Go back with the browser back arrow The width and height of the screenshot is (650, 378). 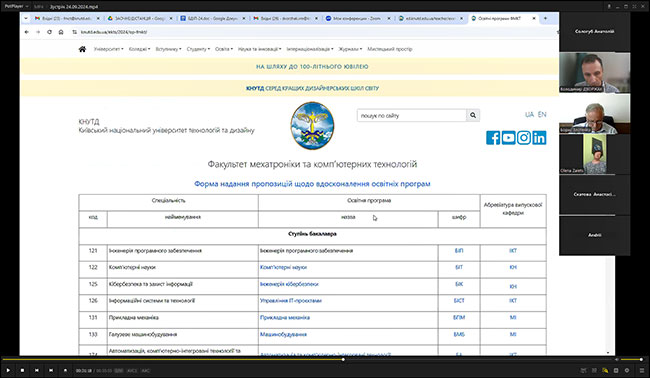(27, 32)
